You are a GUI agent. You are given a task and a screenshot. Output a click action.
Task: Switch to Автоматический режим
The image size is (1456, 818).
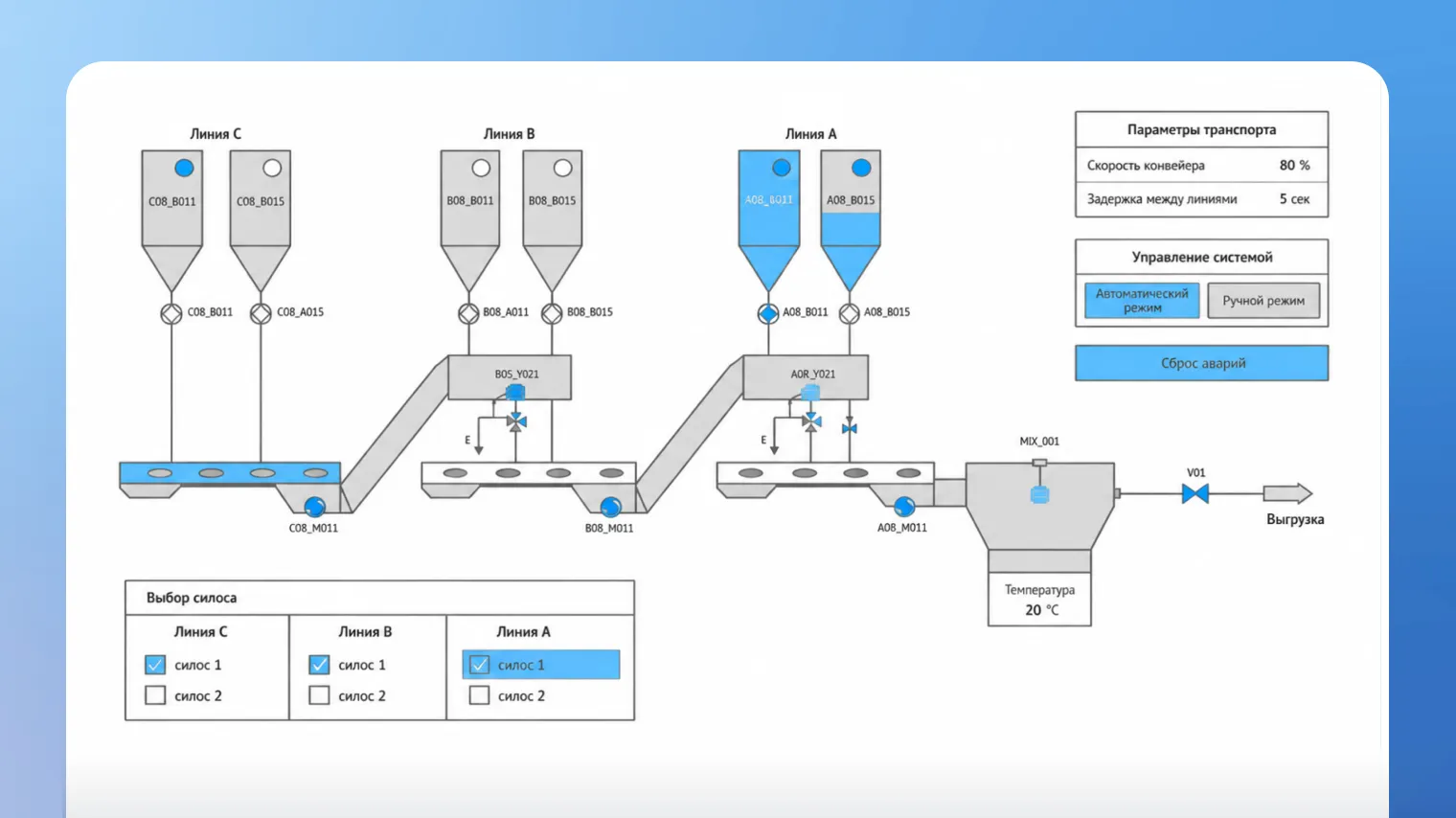coord(1142,301)
